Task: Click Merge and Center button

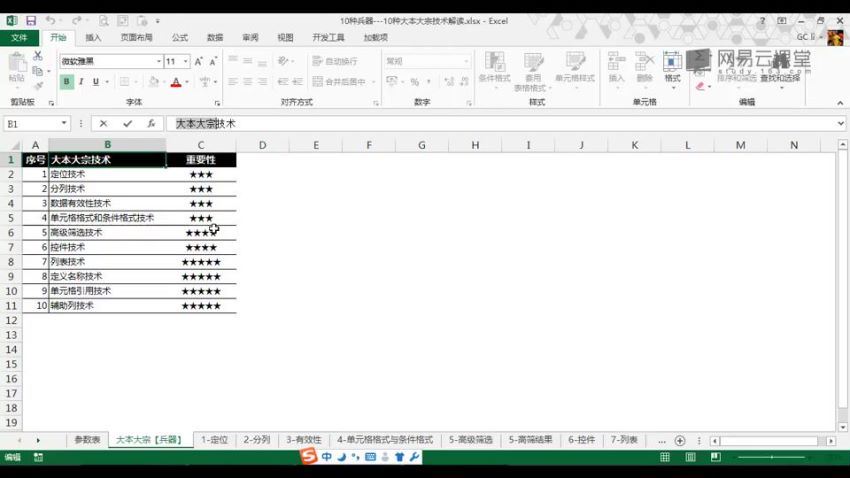Action: click(x=339, y=82)
